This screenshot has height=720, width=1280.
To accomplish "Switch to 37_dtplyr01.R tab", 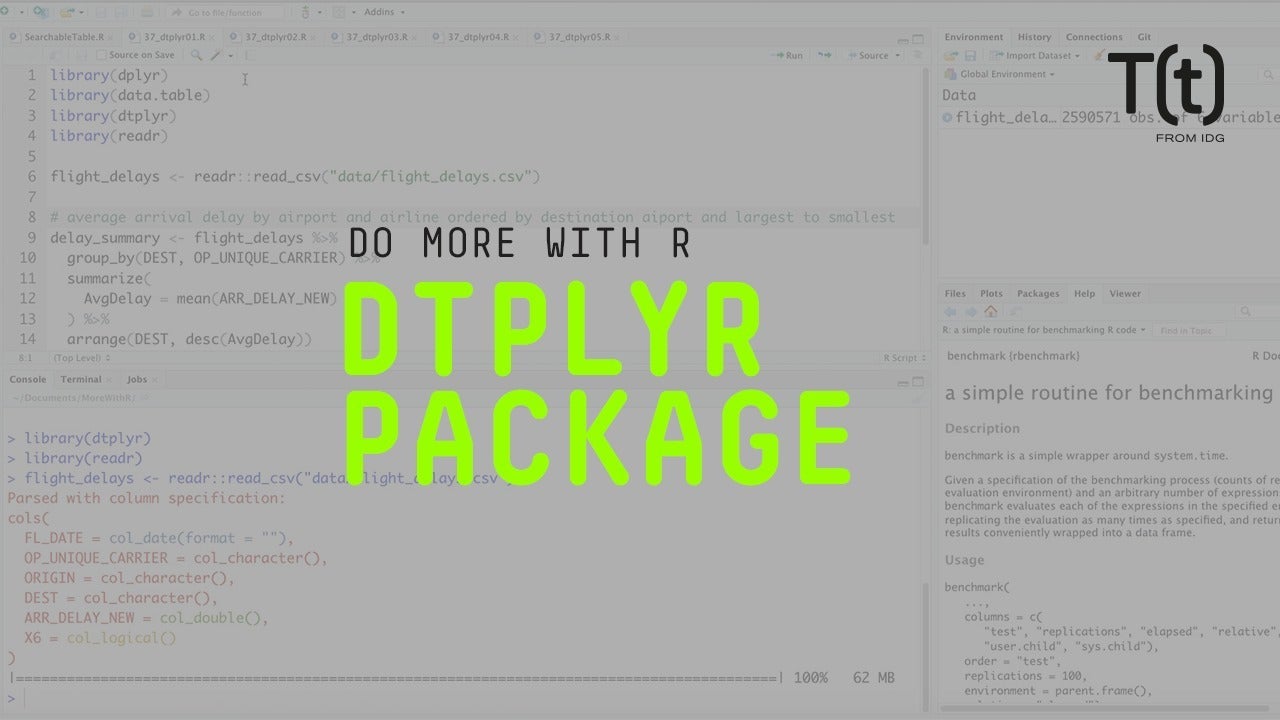I will pyautogui.click(x=174, y=37).
